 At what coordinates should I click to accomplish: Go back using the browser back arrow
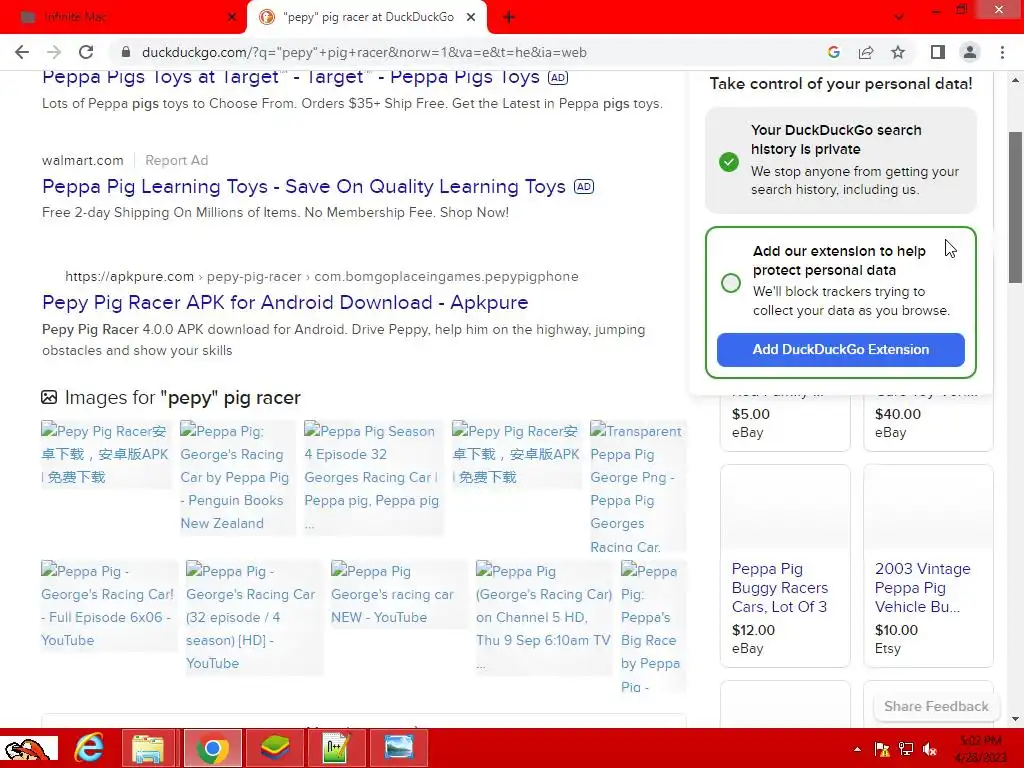(x=22, y=52)
